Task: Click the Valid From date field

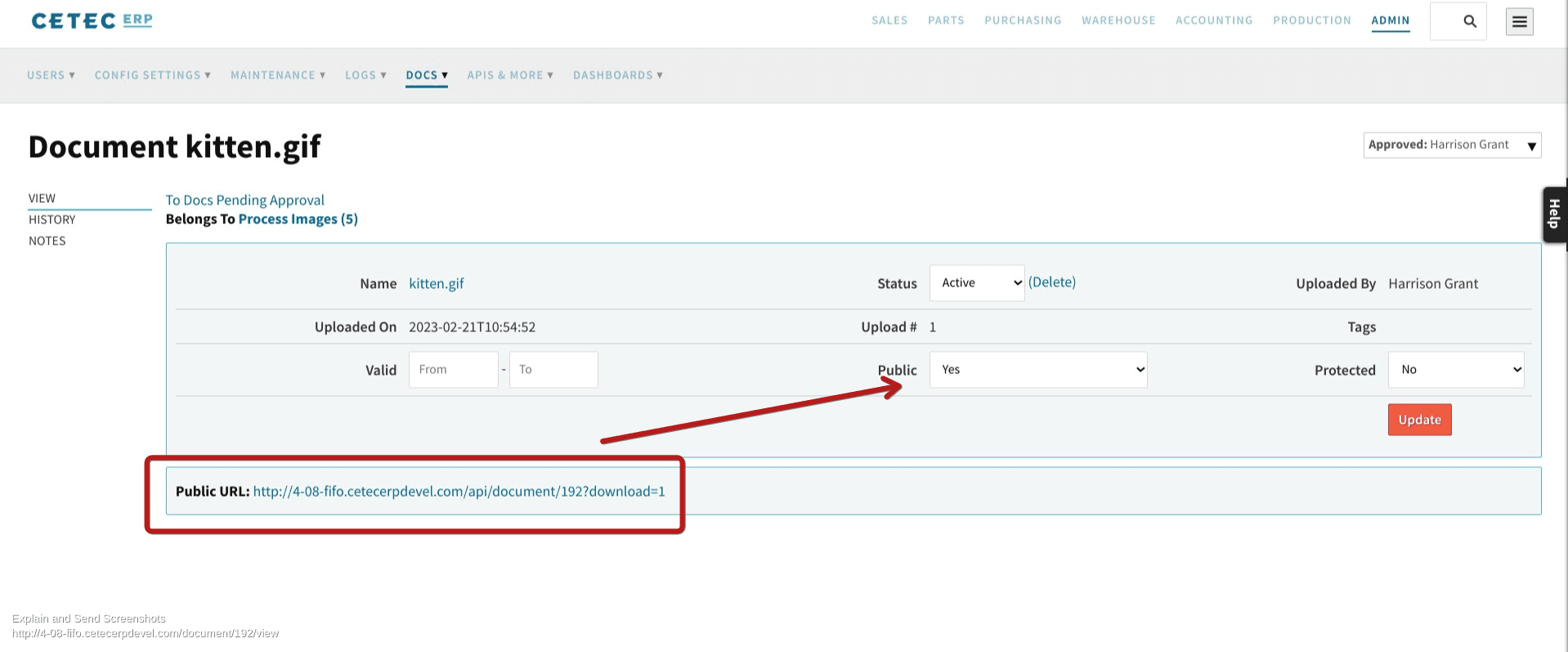Action: (453, 370)
